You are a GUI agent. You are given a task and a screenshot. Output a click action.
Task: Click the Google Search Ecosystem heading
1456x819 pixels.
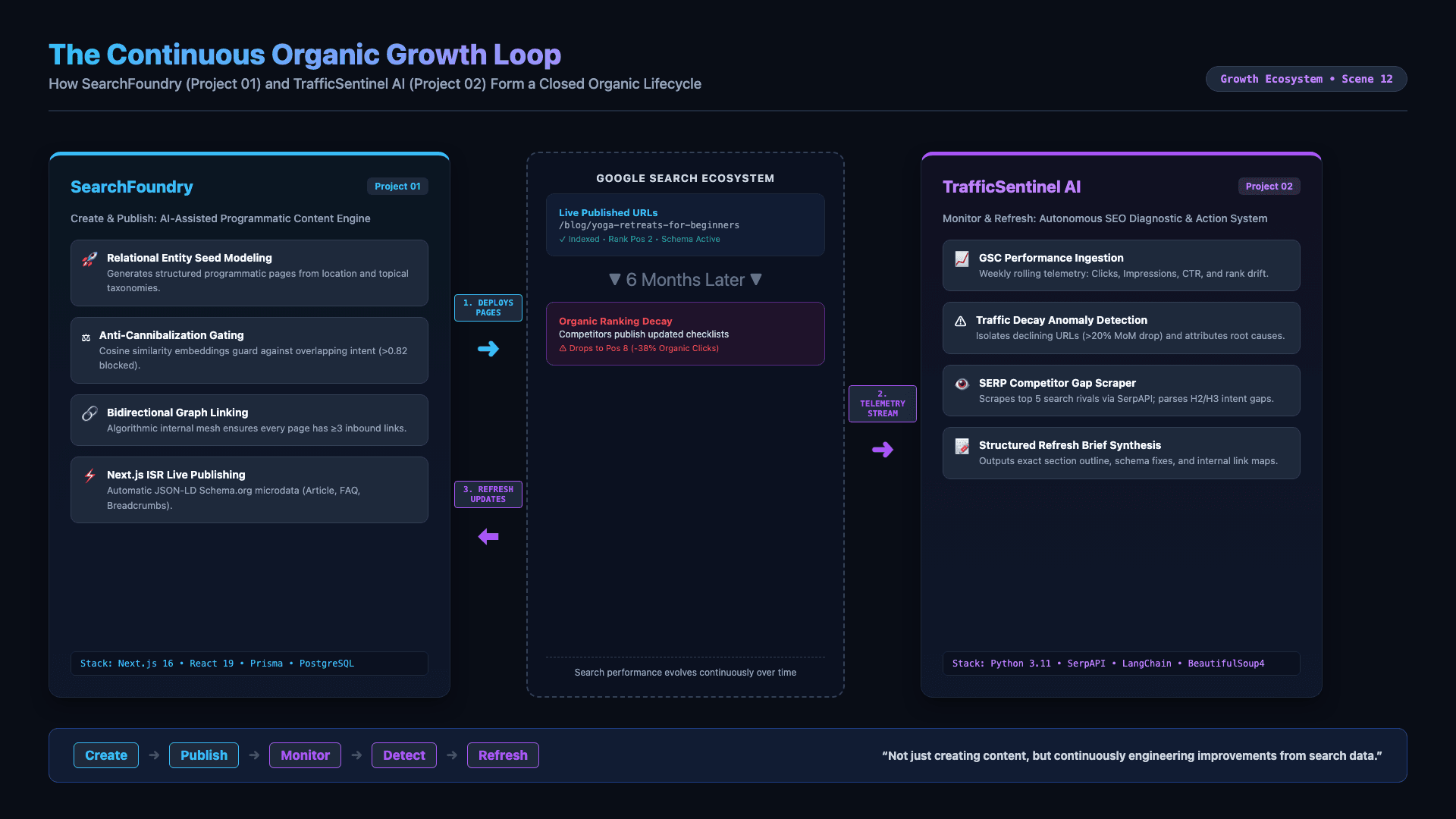coord(686,178)
